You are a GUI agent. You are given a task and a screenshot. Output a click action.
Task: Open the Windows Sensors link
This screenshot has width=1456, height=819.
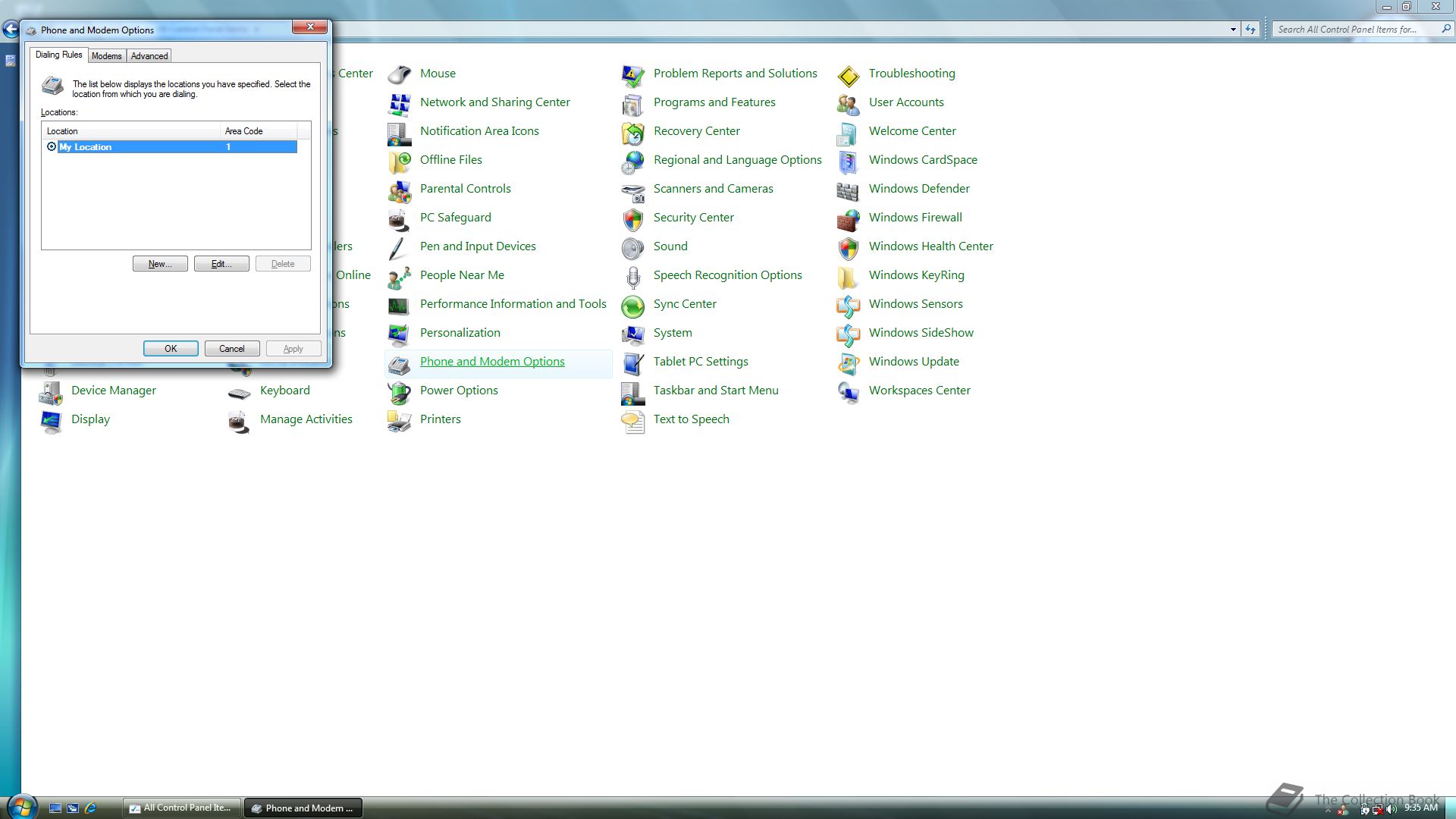[x=916, y=304]
